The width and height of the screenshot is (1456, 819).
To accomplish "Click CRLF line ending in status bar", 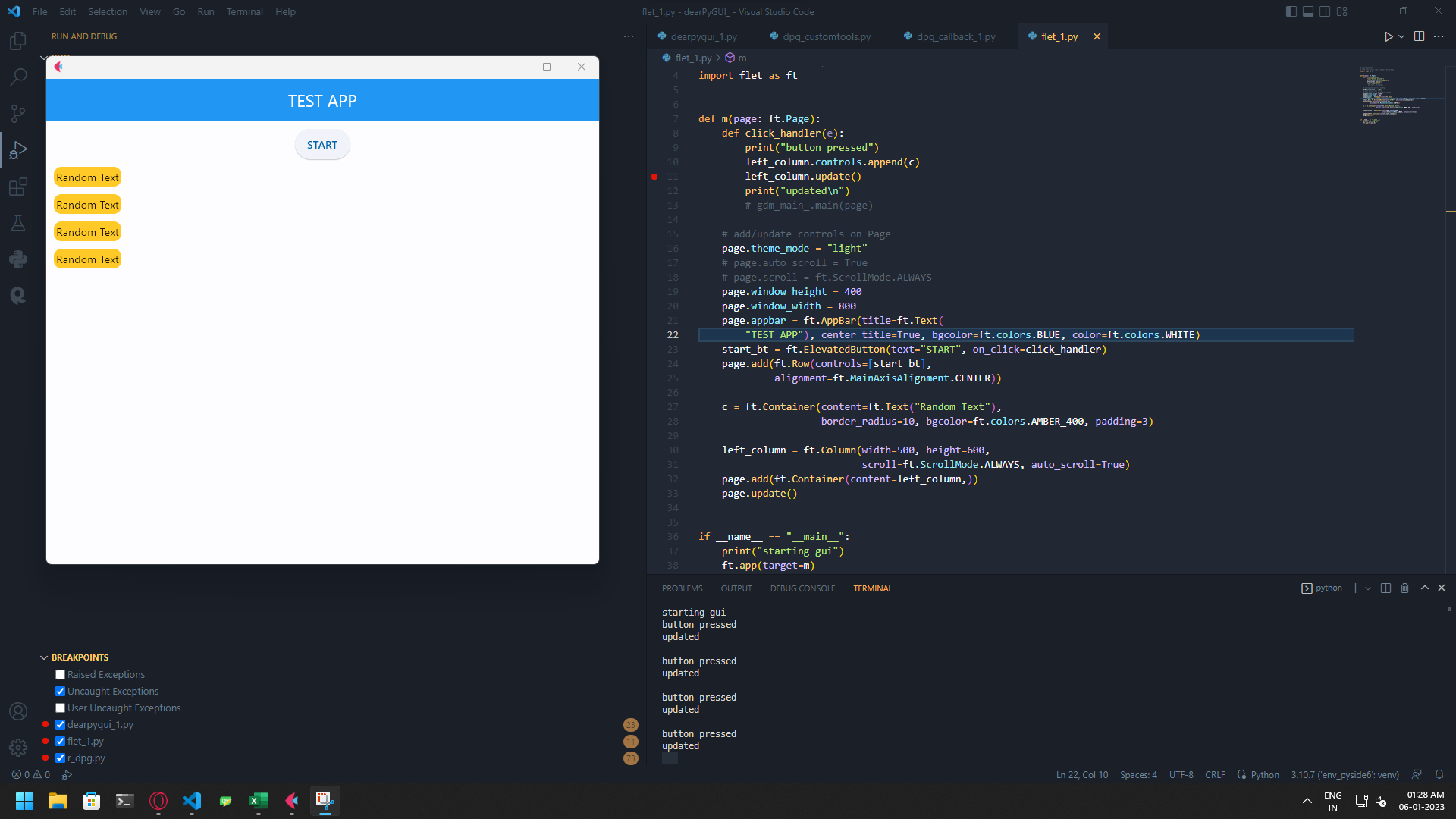I will coord(1215,775).
